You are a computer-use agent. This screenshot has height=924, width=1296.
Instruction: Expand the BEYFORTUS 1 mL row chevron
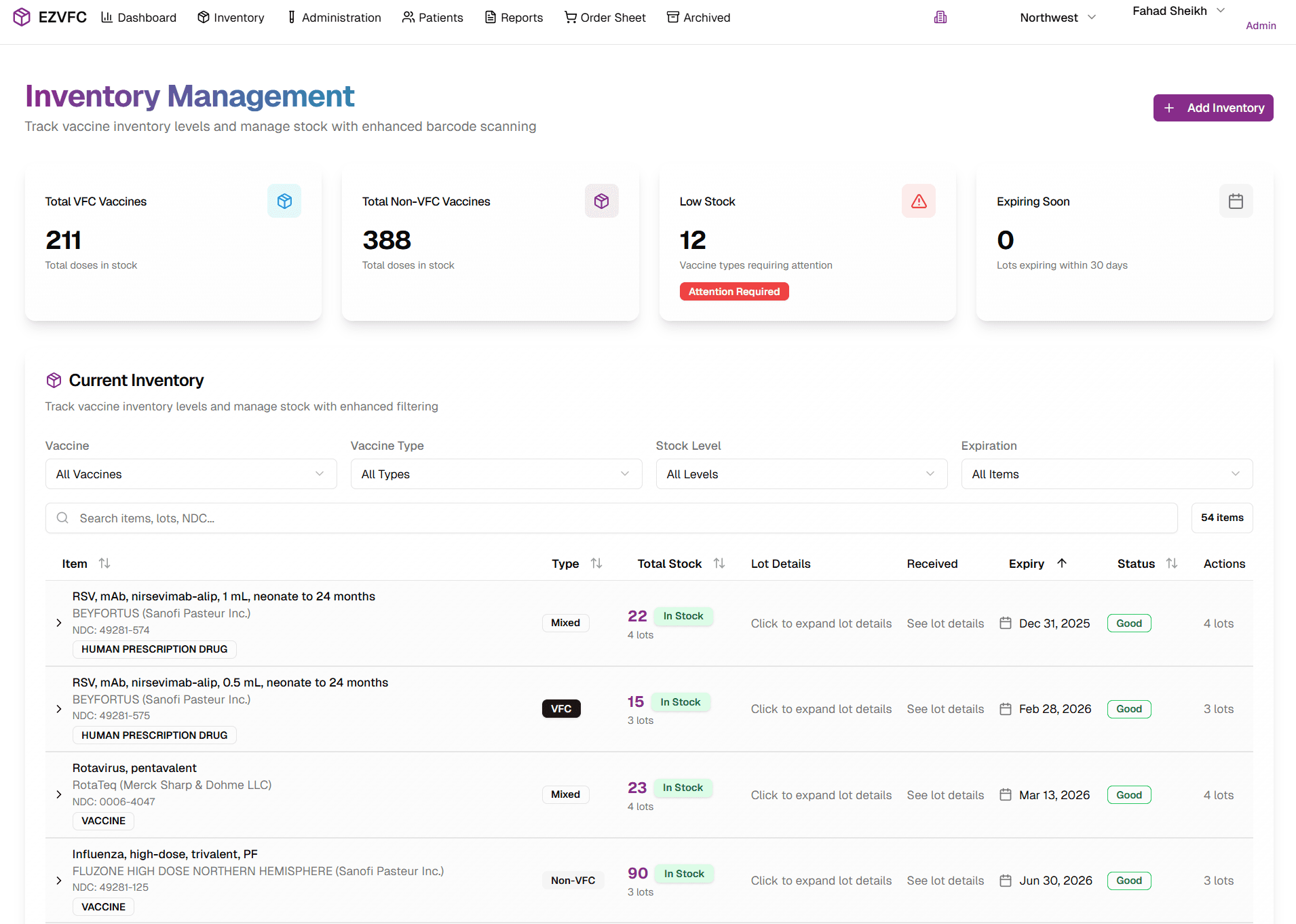coord(58,623)
